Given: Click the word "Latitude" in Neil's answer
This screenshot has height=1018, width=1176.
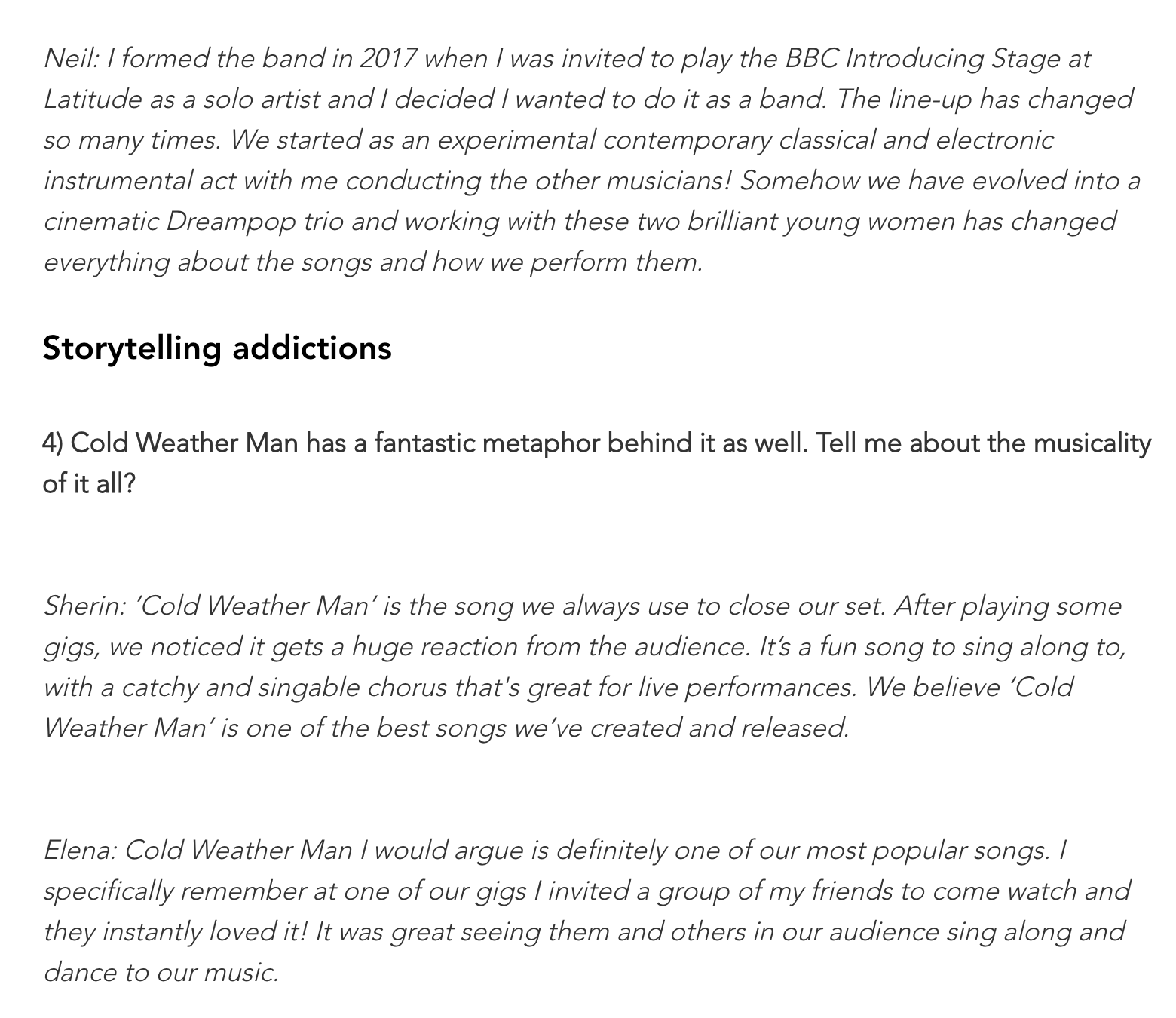Looking at the screenshot, I should pyautogui.click(x=92, y=100).
